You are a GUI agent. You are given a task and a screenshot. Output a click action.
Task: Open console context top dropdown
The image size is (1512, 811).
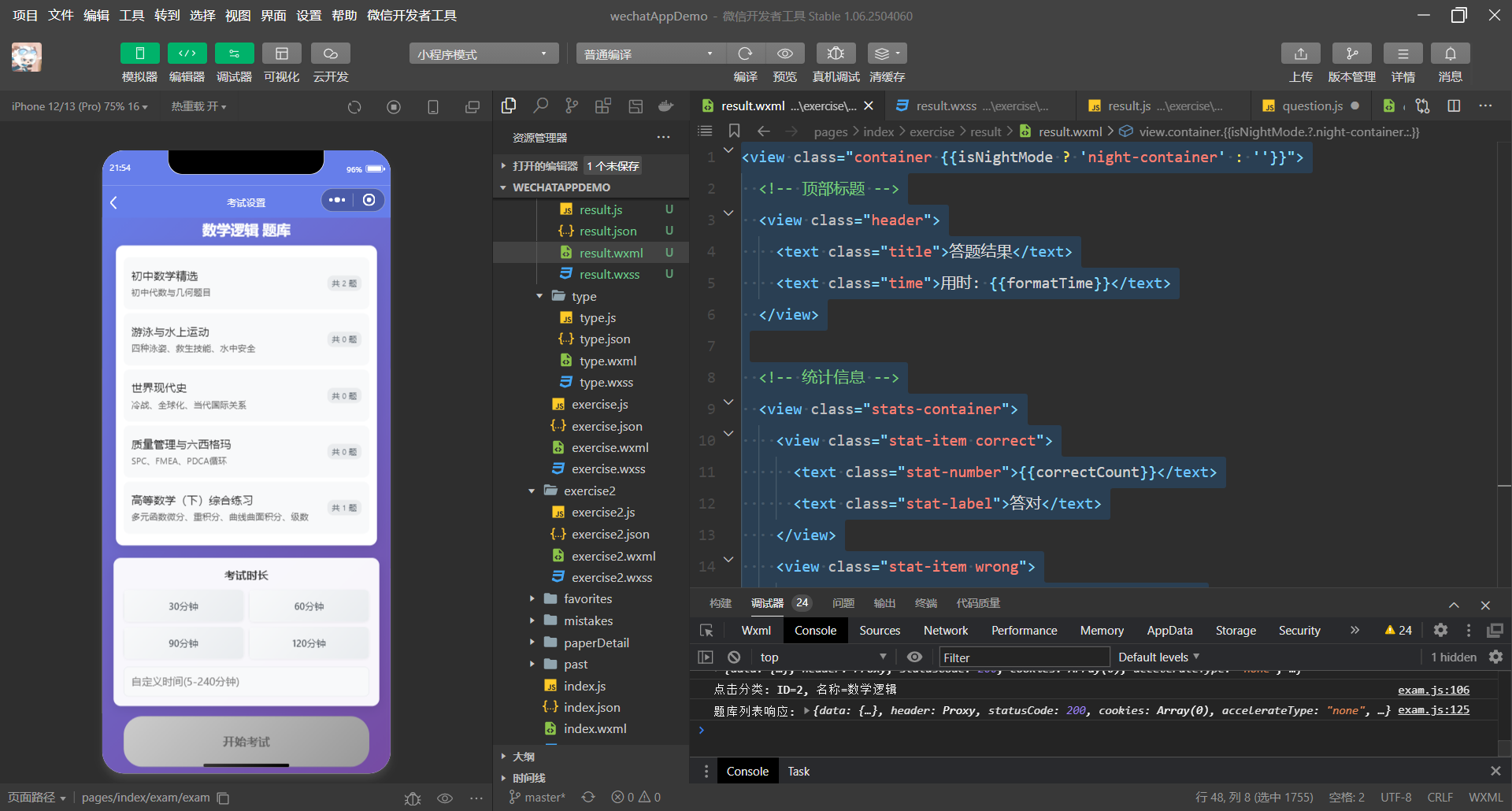[823, 657]
